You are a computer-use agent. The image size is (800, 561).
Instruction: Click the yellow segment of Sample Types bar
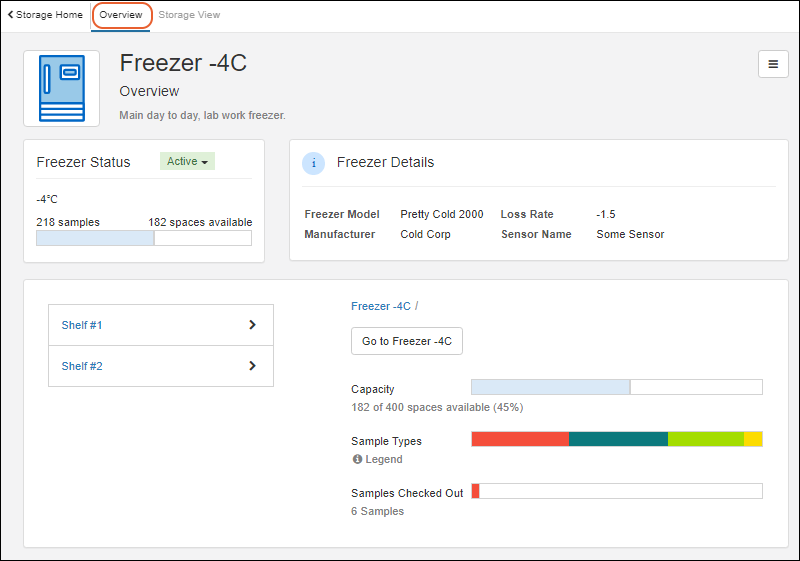tap(753, 439)
